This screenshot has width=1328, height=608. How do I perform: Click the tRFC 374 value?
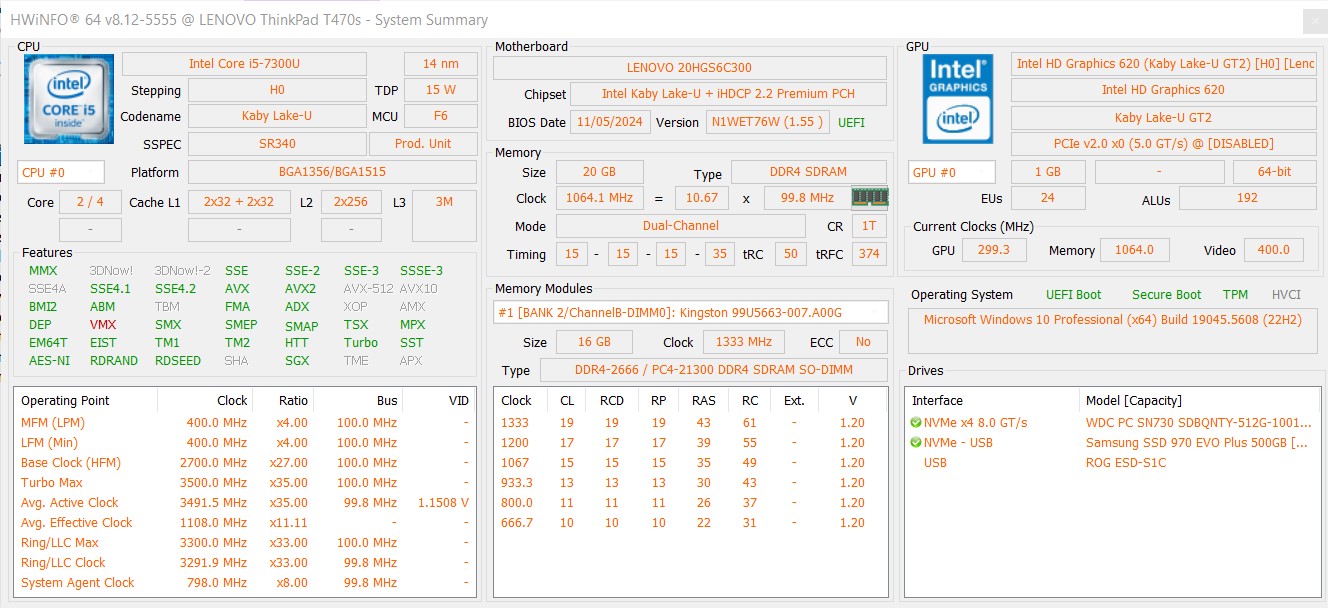(x=869, y=254)
